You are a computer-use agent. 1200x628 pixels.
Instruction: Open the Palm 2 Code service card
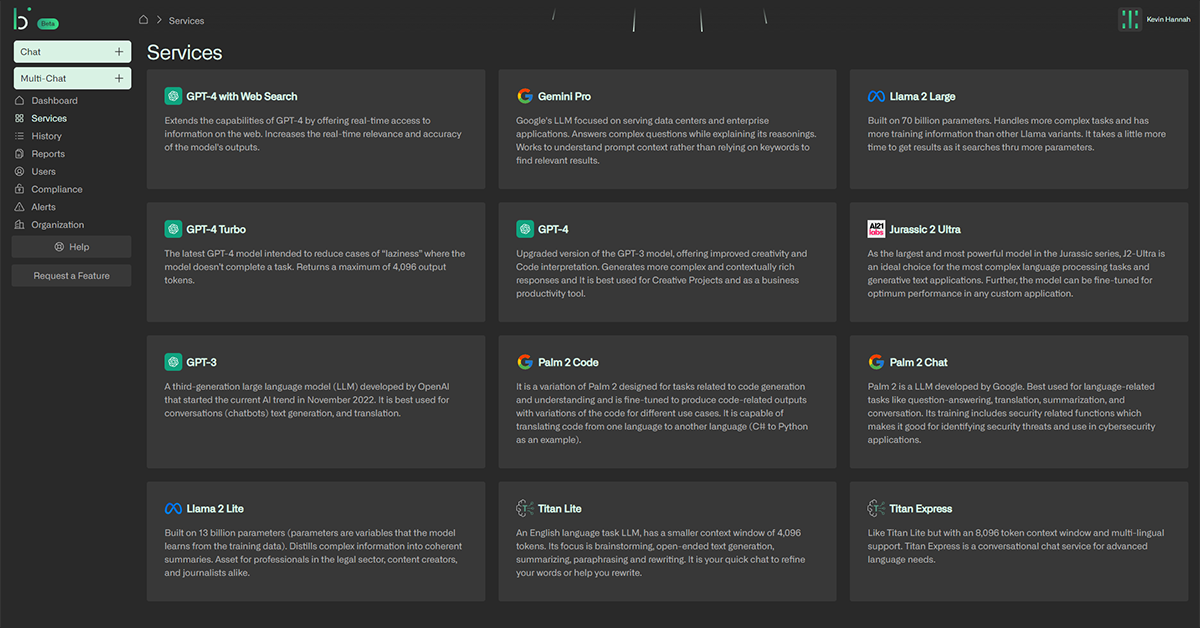click(x=667, y=401)
